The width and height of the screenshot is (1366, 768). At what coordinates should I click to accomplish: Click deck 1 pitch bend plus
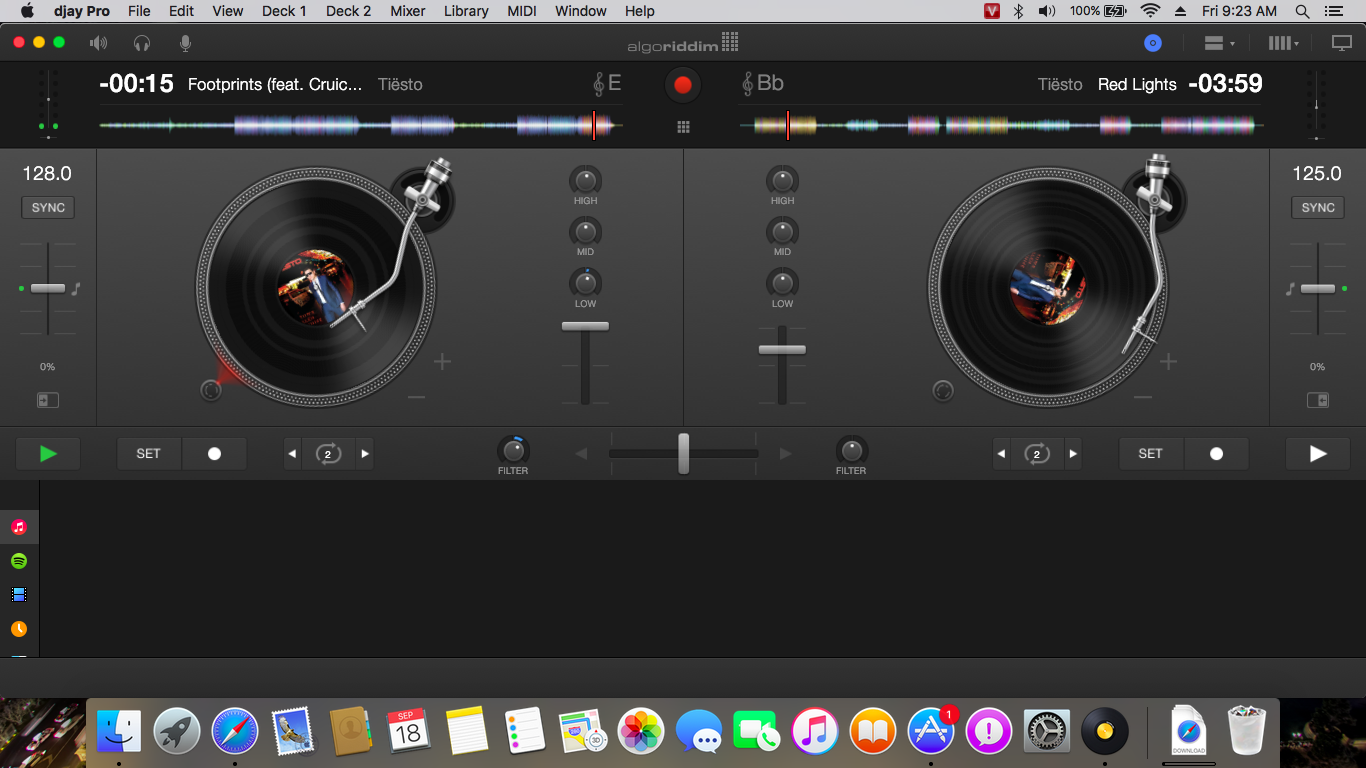point(442,361)
